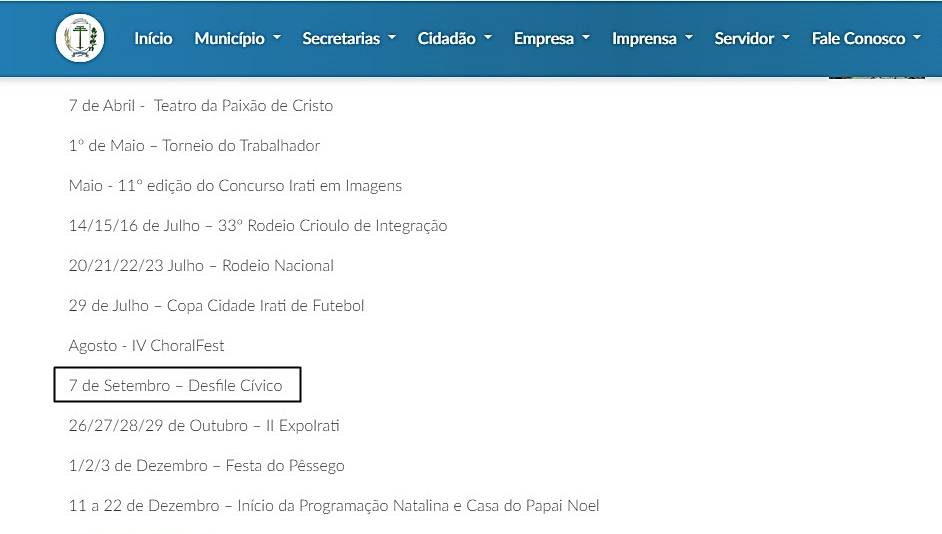The image size is (942, 534).
Task: Expand the Servidor menu
Action: tap(752, 38)
